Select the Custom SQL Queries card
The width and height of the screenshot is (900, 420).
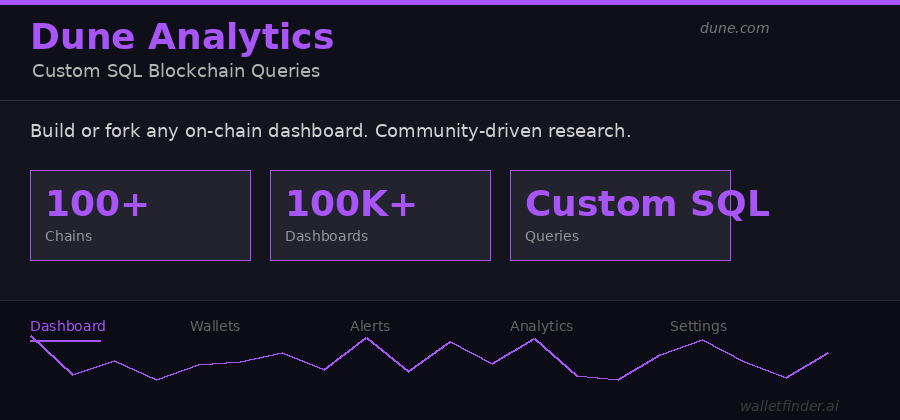tap(620, 215)
